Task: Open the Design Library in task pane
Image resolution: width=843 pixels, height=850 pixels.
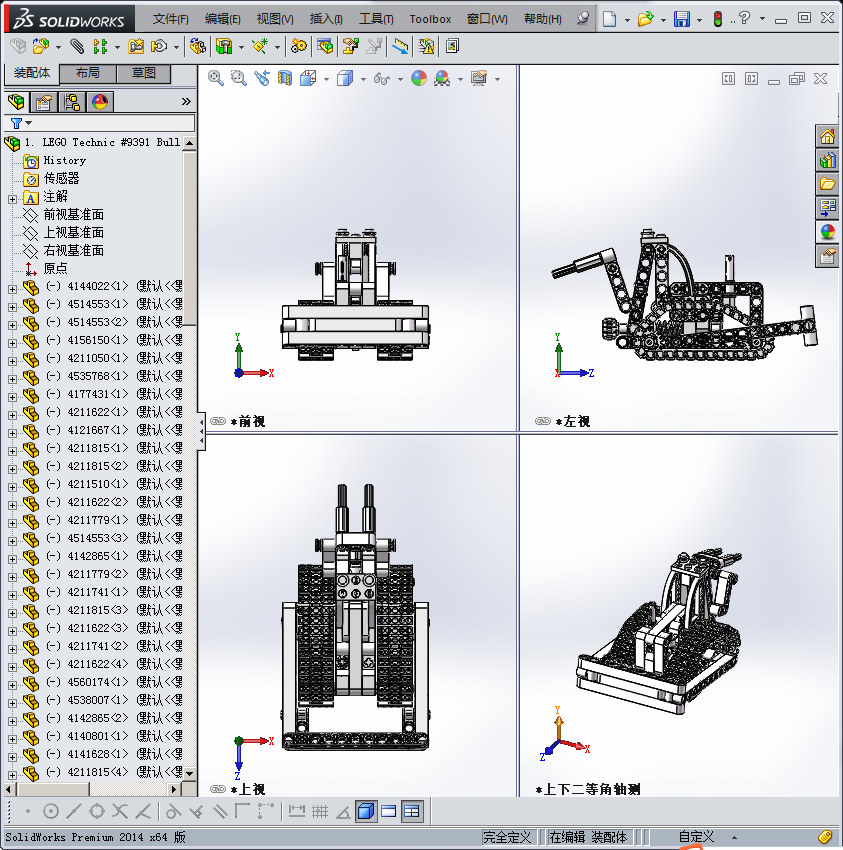Action: 827,160
